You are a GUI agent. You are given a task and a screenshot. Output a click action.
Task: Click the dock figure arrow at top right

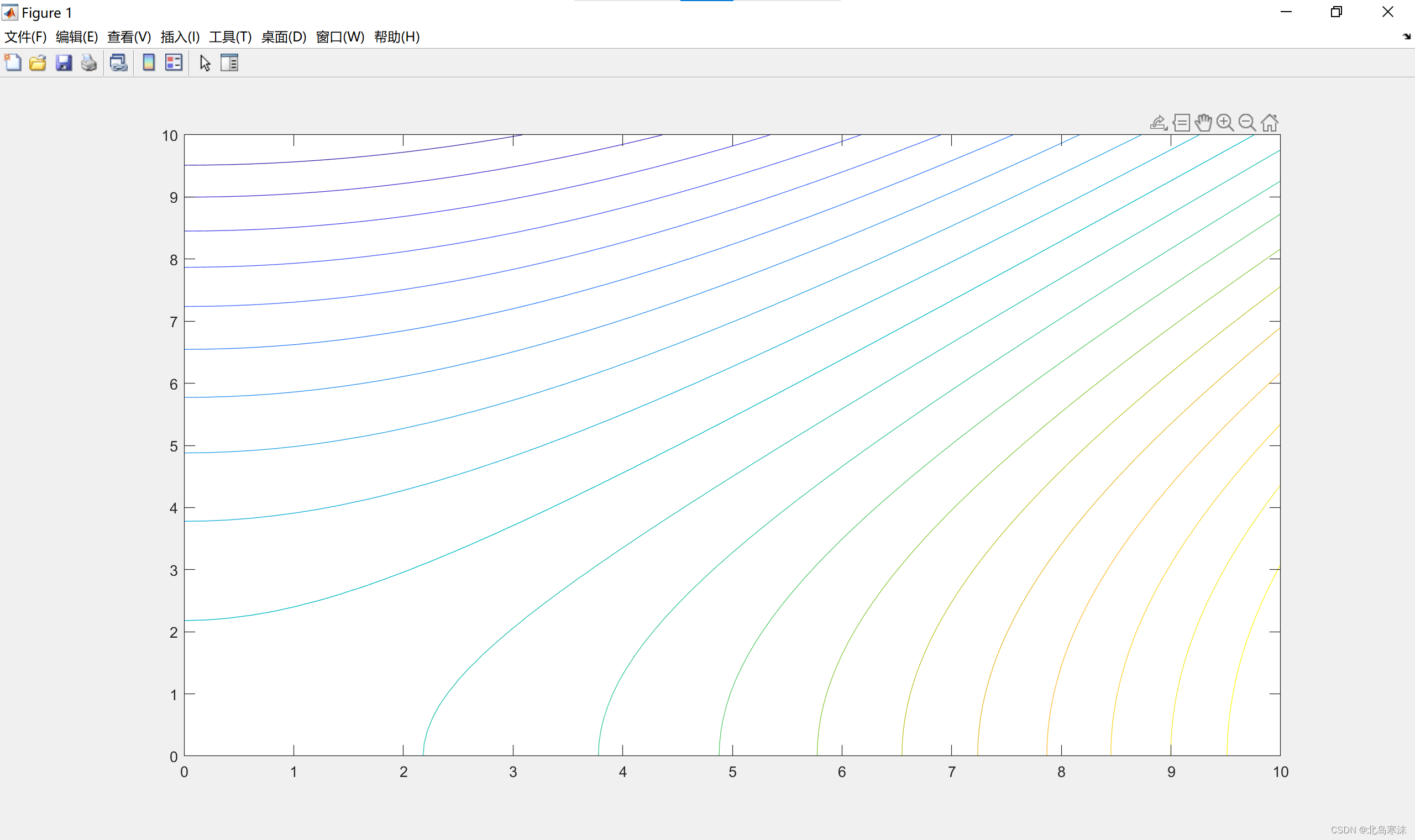coord(1407,37)
